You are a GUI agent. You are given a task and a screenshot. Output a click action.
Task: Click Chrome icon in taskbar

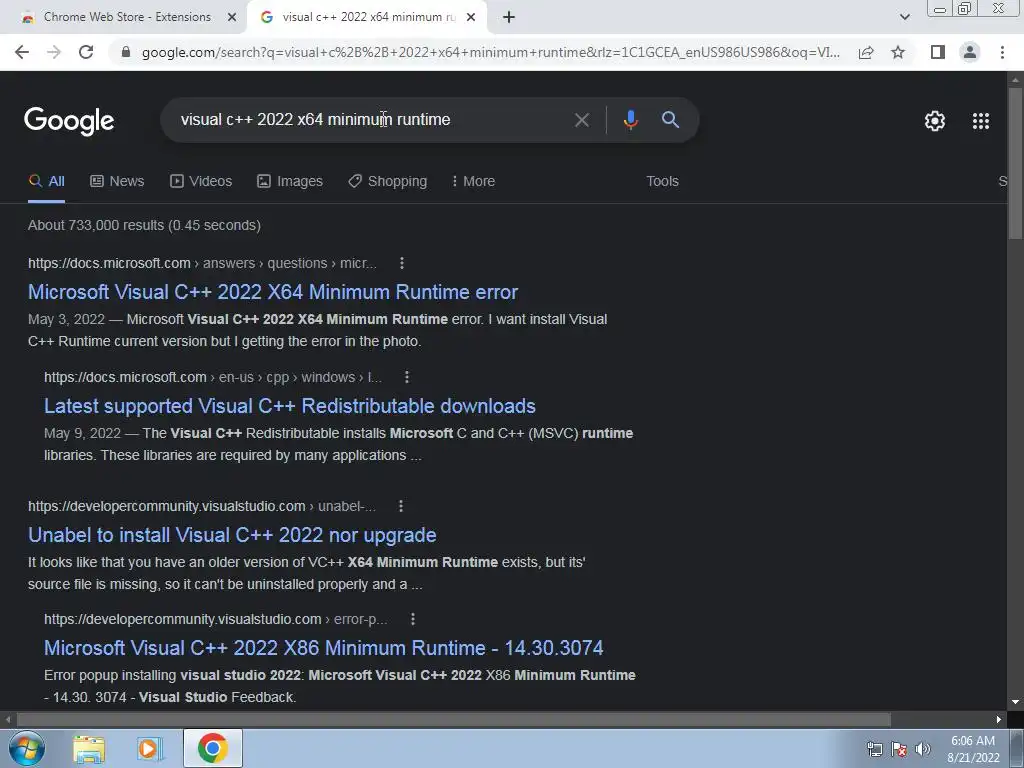(212, 748)
